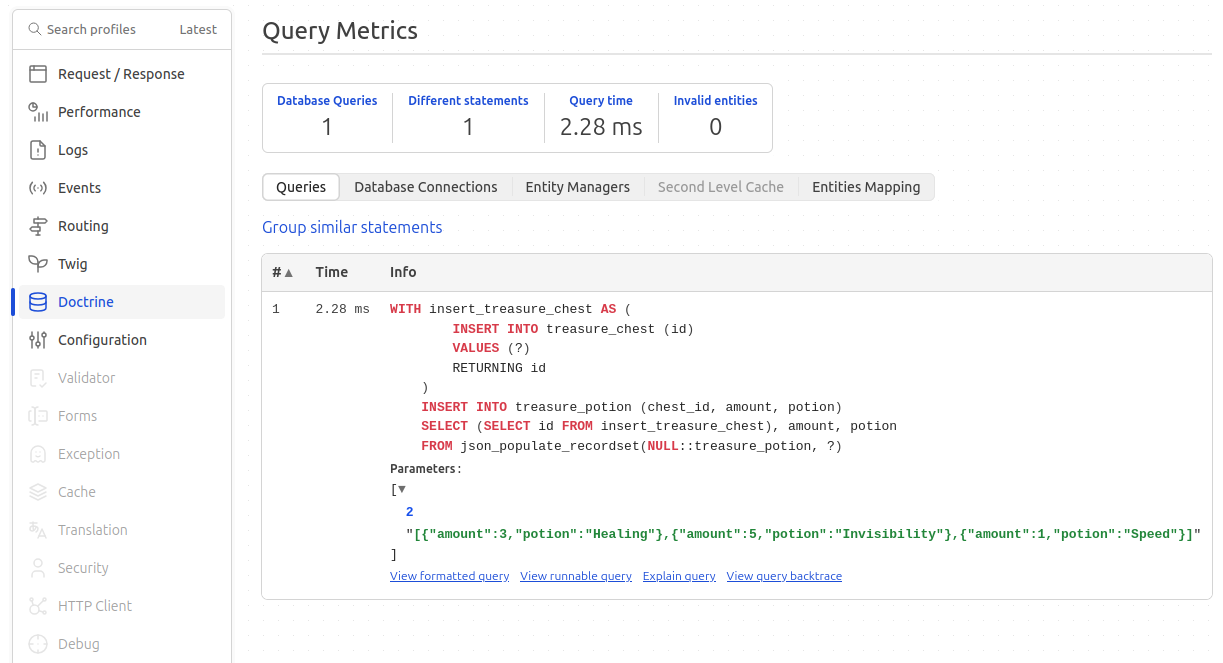Click the parameter JSON string value
Viewport: 1223px width, 663px height.
(x=803, y=534)
